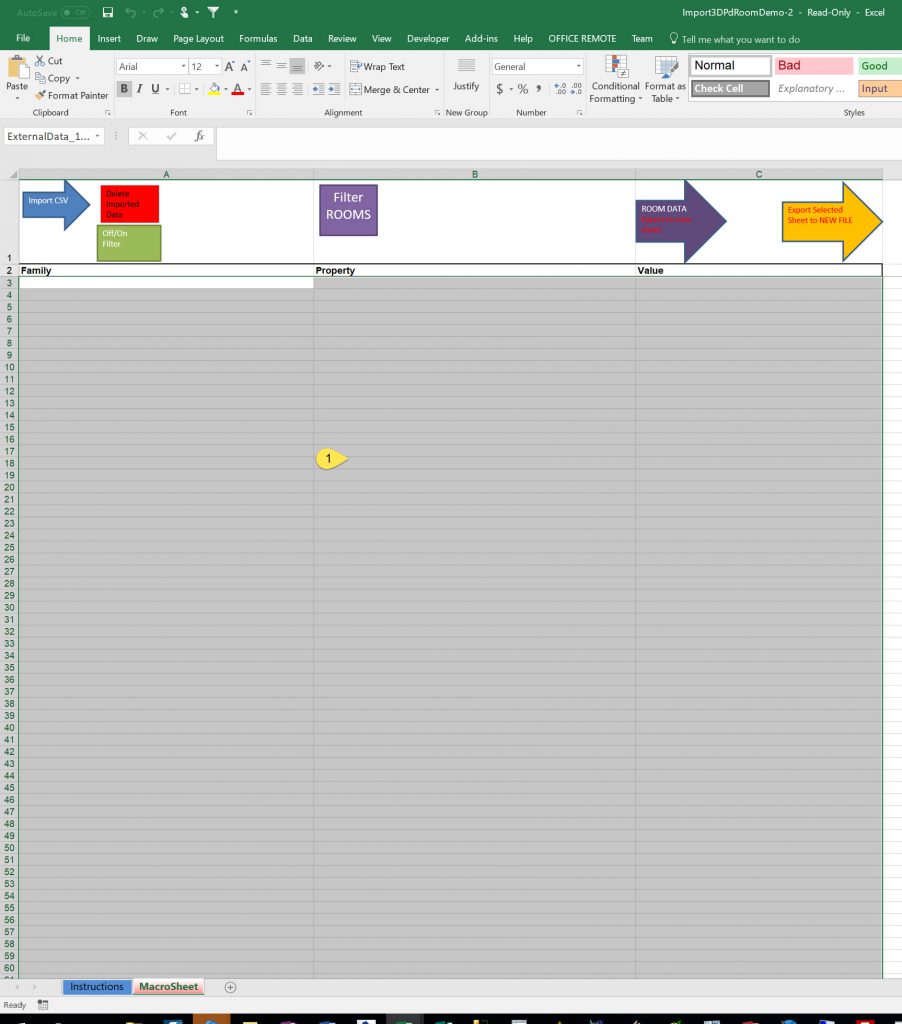Click the purple Filter ROOMS button
Viewport: 902px width, 1024px height.
click(x=348, y=210)
